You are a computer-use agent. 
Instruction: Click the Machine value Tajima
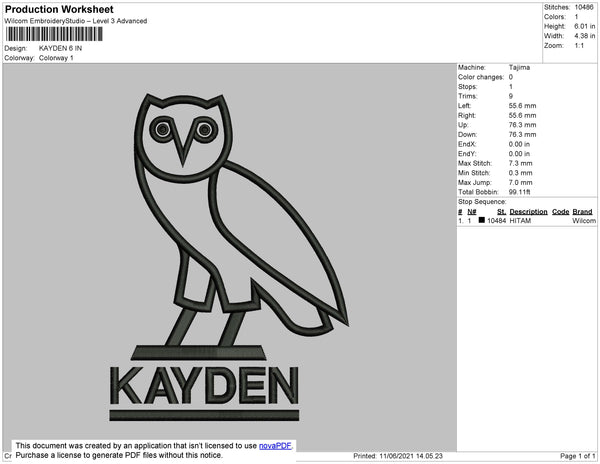pyautogui.click(x=519, y=67)
